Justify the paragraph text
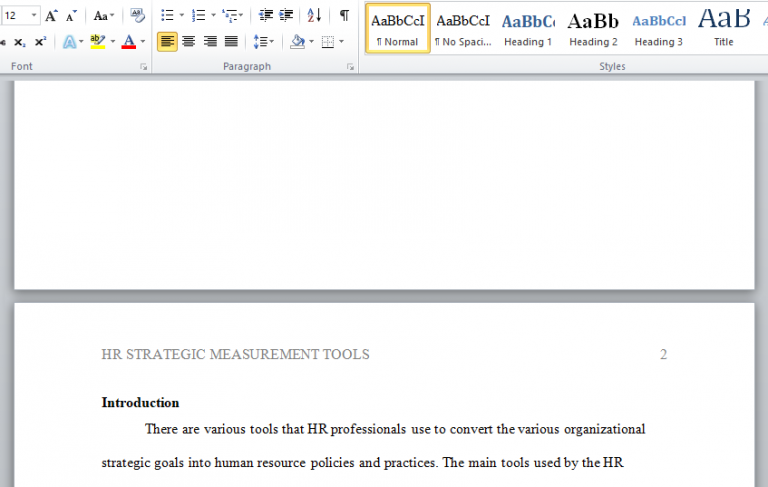 point(232,42)
